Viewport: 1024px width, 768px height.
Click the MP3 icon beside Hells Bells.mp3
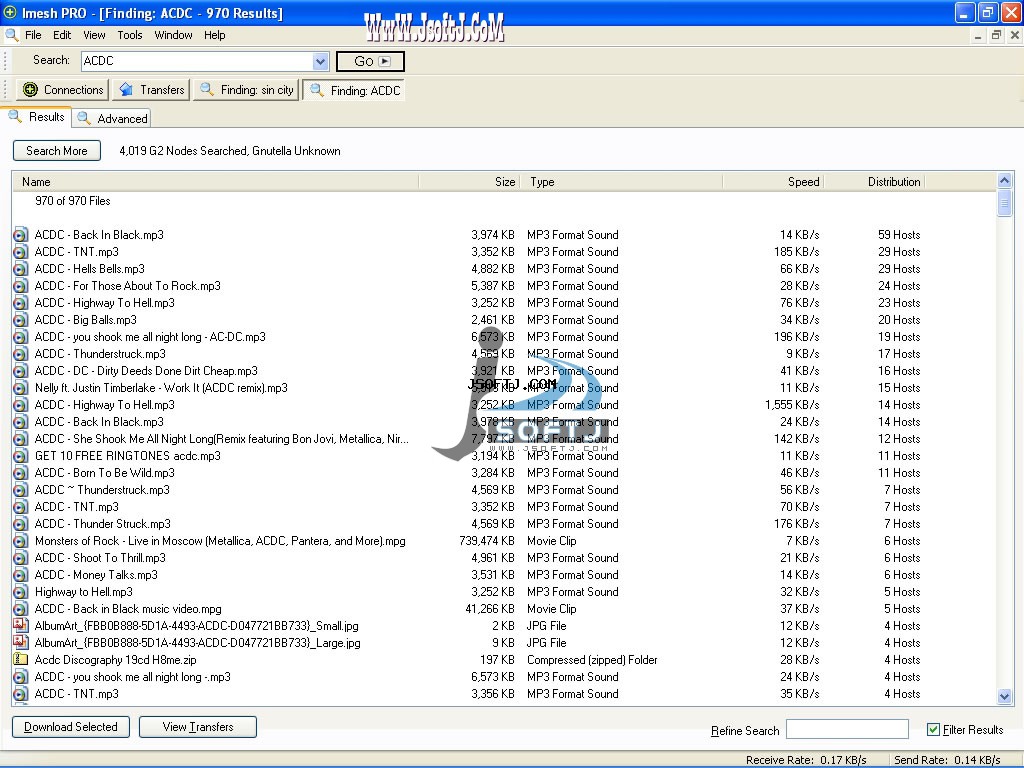coord(21,269)
